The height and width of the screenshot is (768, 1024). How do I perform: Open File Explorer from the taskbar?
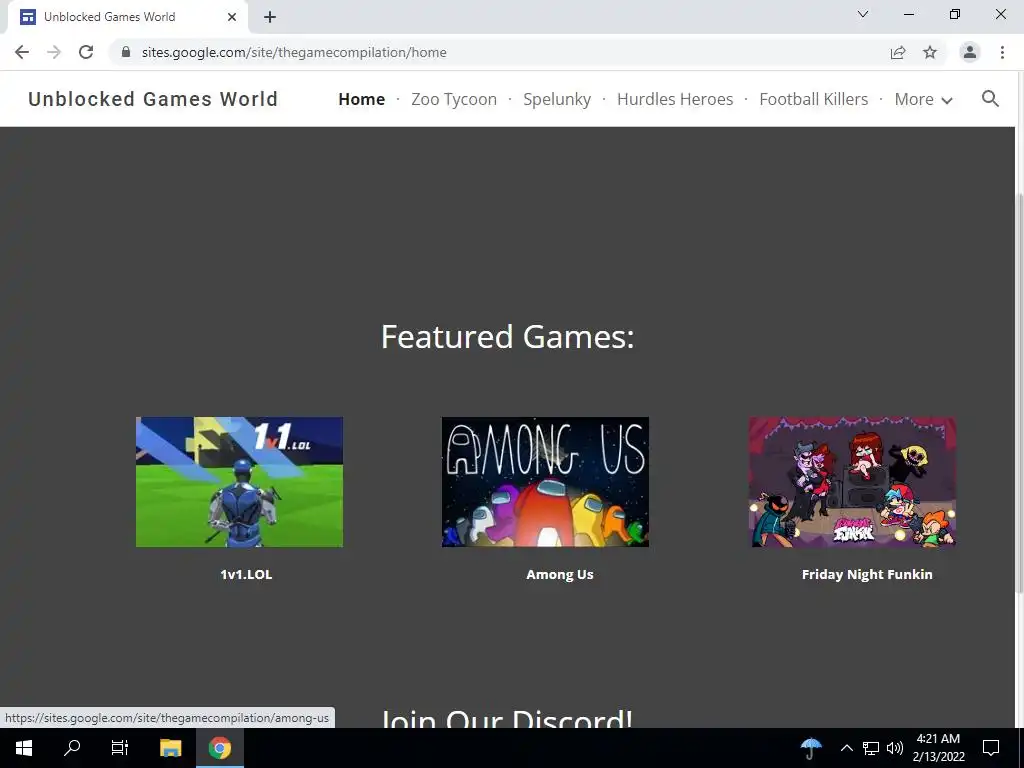point(170,748)
